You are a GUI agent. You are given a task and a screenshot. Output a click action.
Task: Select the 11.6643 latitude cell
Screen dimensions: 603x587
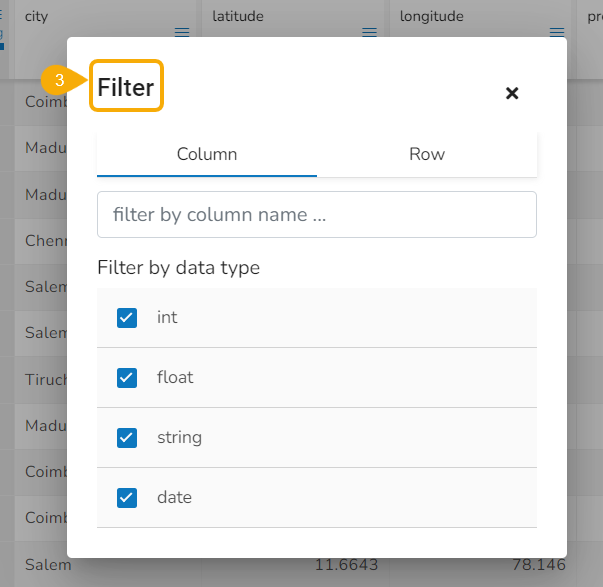click(346, 566)
